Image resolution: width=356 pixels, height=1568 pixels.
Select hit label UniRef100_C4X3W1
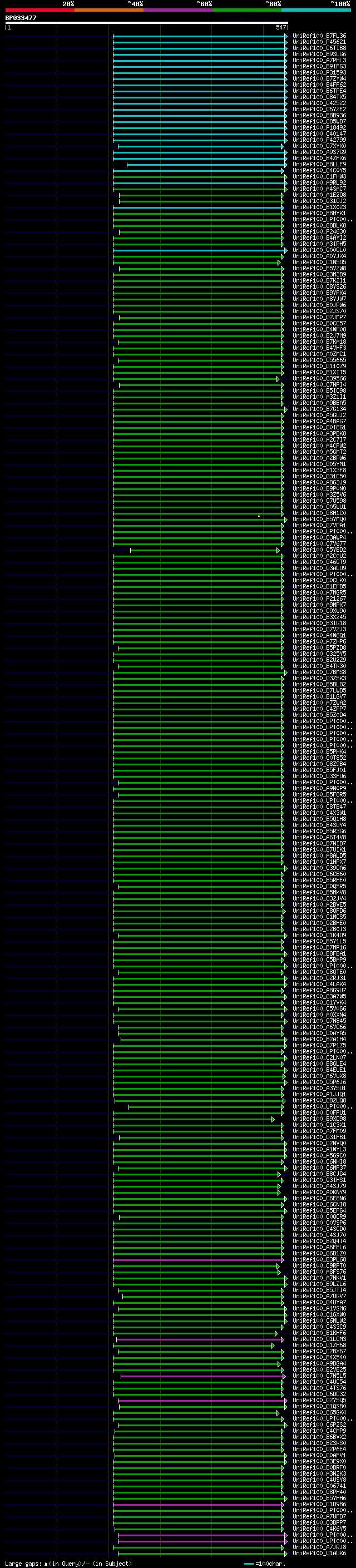coord(319,813)
